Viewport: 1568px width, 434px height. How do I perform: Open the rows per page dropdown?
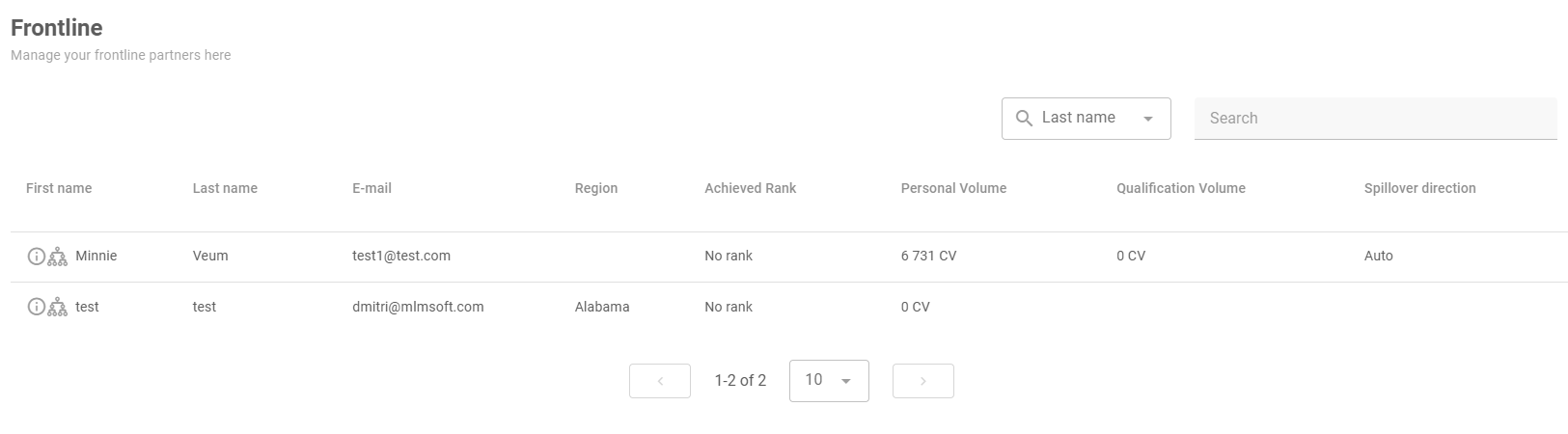tap(829, 381)
